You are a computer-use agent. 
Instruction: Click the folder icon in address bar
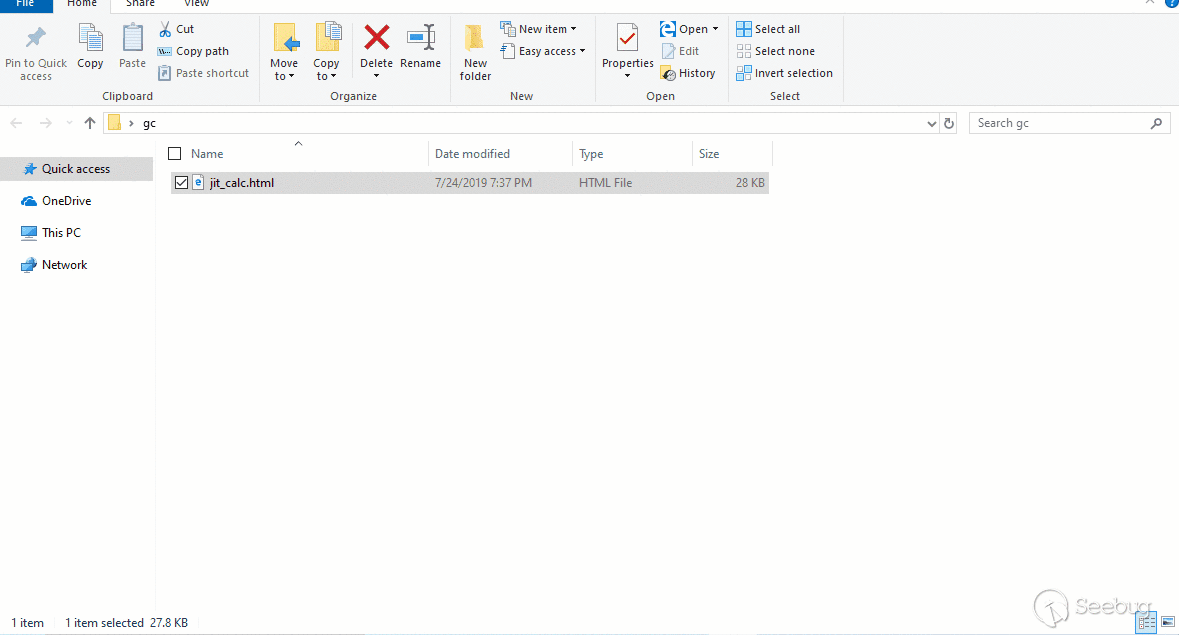pyautogui.click(x=114, y=122)
